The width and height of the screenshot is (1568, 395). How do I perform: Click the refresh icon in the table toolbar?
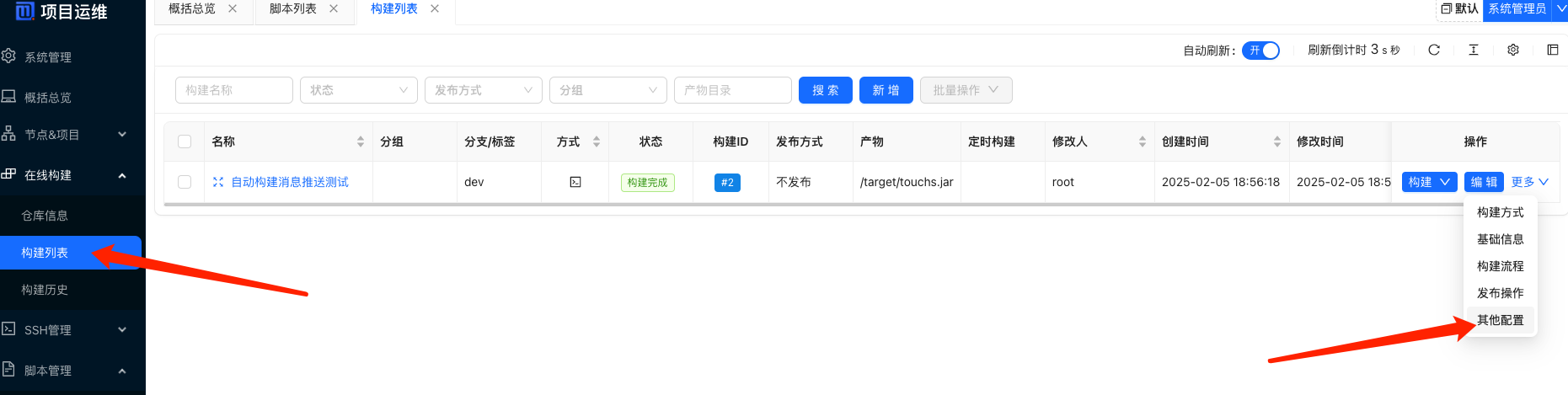1433,51
